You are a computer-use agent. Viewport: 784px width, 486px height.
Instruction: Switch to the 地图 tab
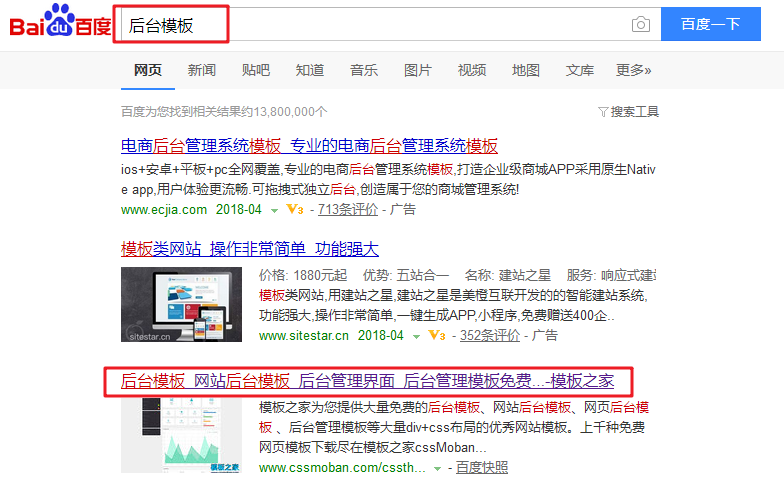(526, 70)
